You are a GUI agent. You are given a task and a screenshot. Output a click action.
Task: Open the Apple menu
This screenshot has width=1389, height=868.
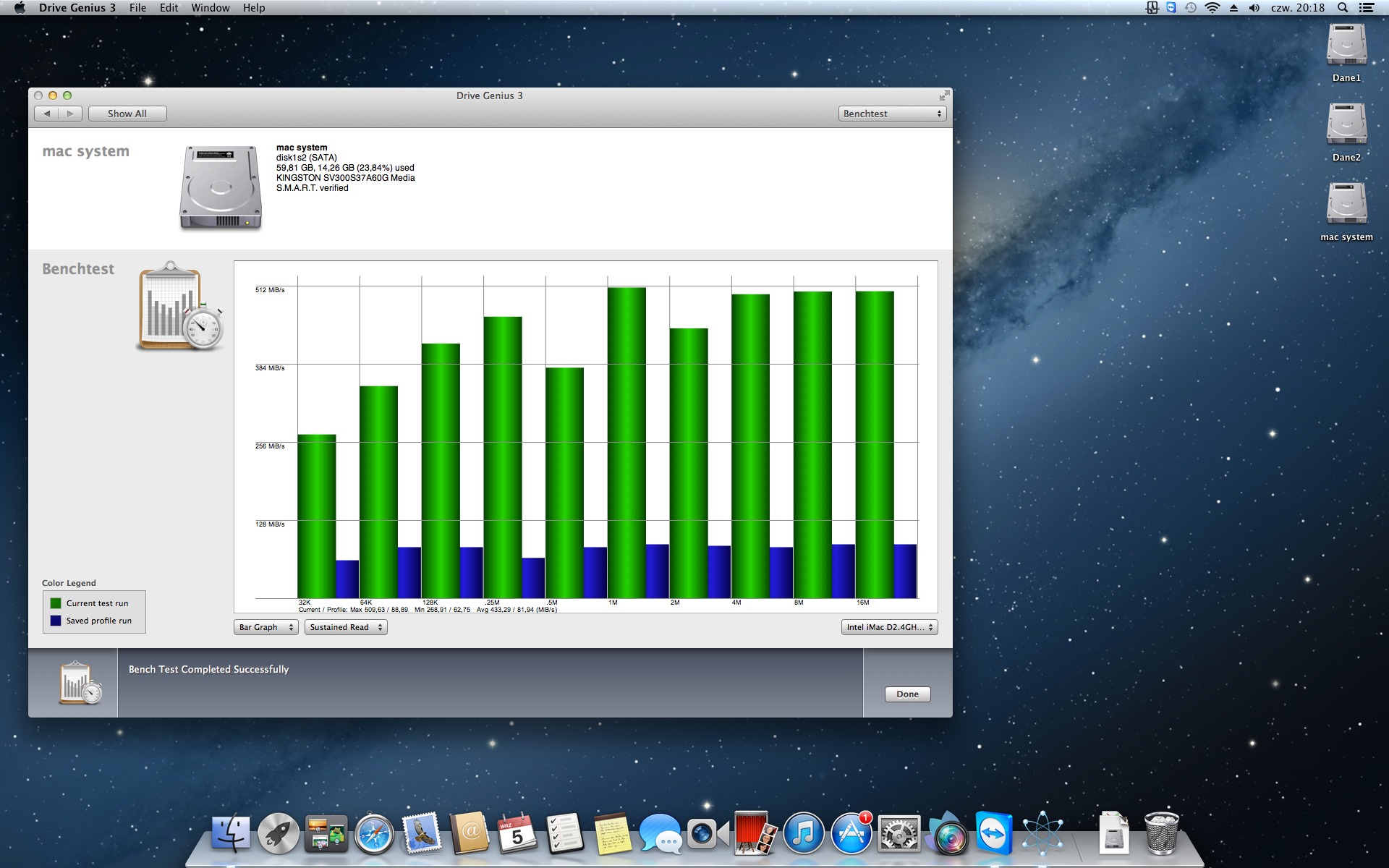tap(20, 8)
